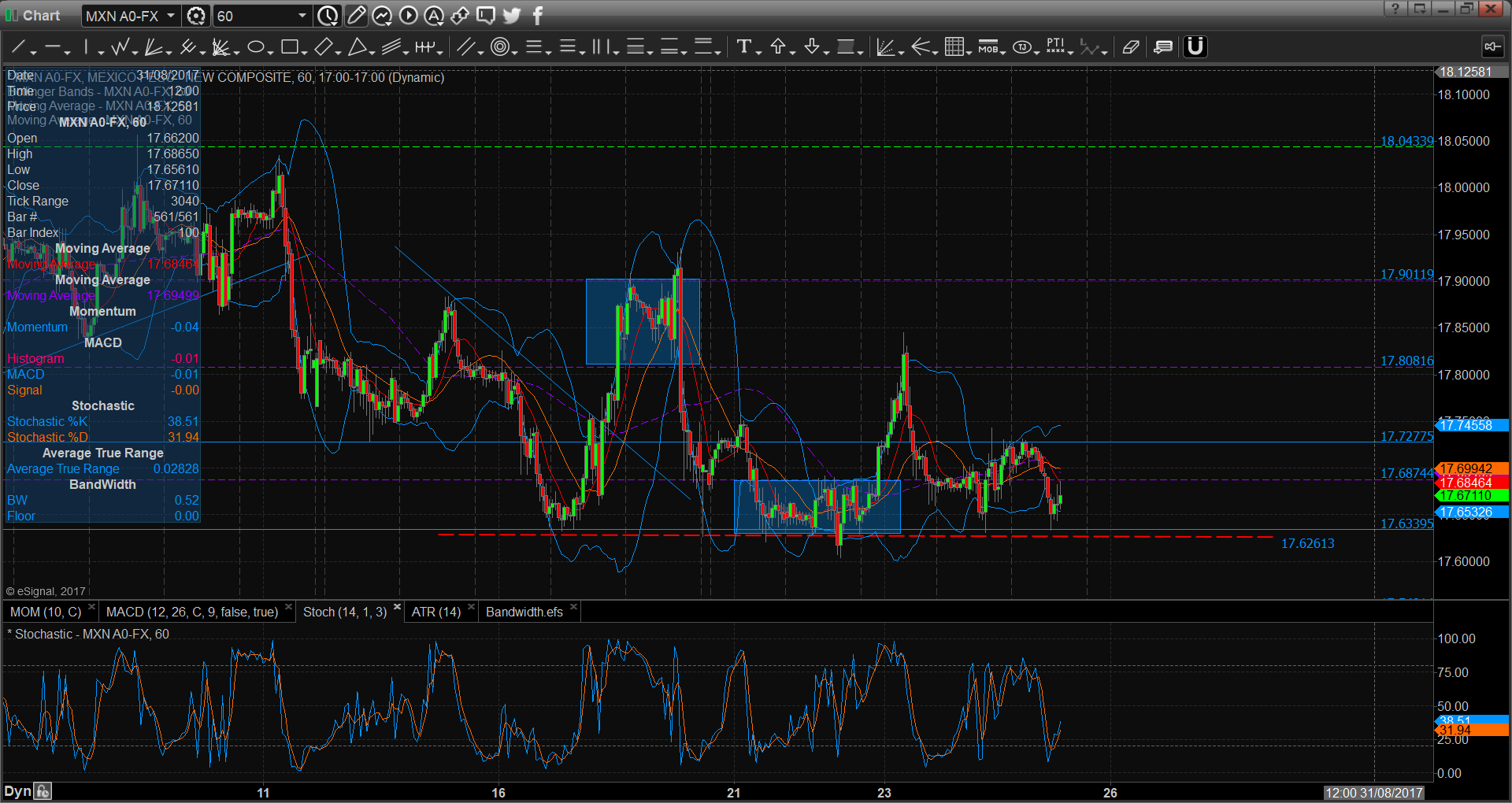
Task: Open the studies chart-line icon
Action: tap(382, 15)
